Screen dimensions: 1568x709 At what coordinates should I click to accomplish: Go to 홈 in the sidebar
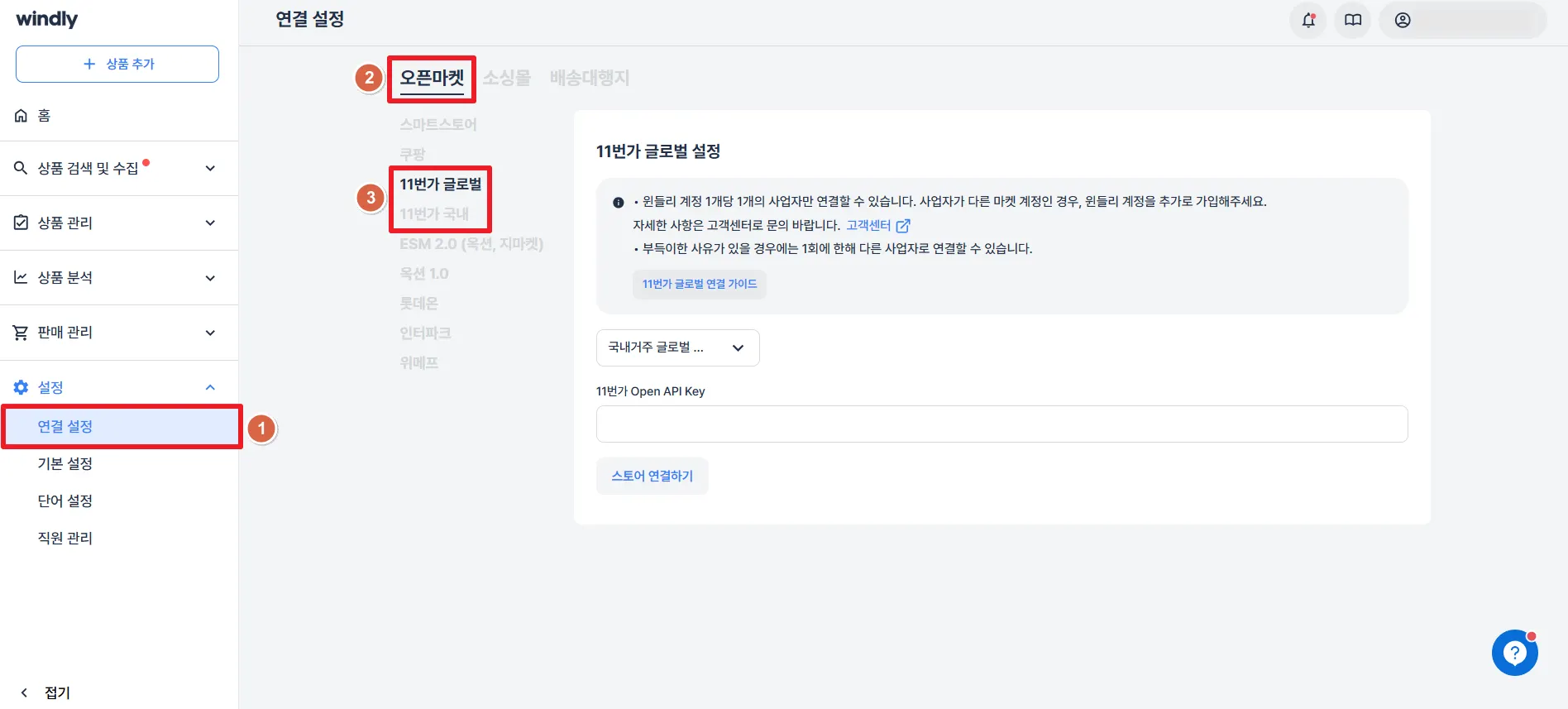pyautogui.click(x=44, y=116)
